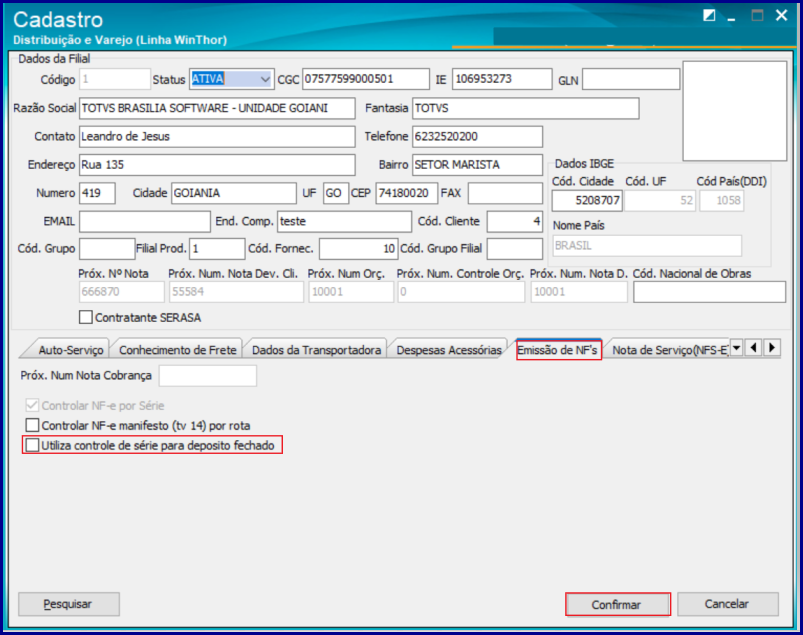Click the Cód. UF field showing 52

(x=660, y=200)
